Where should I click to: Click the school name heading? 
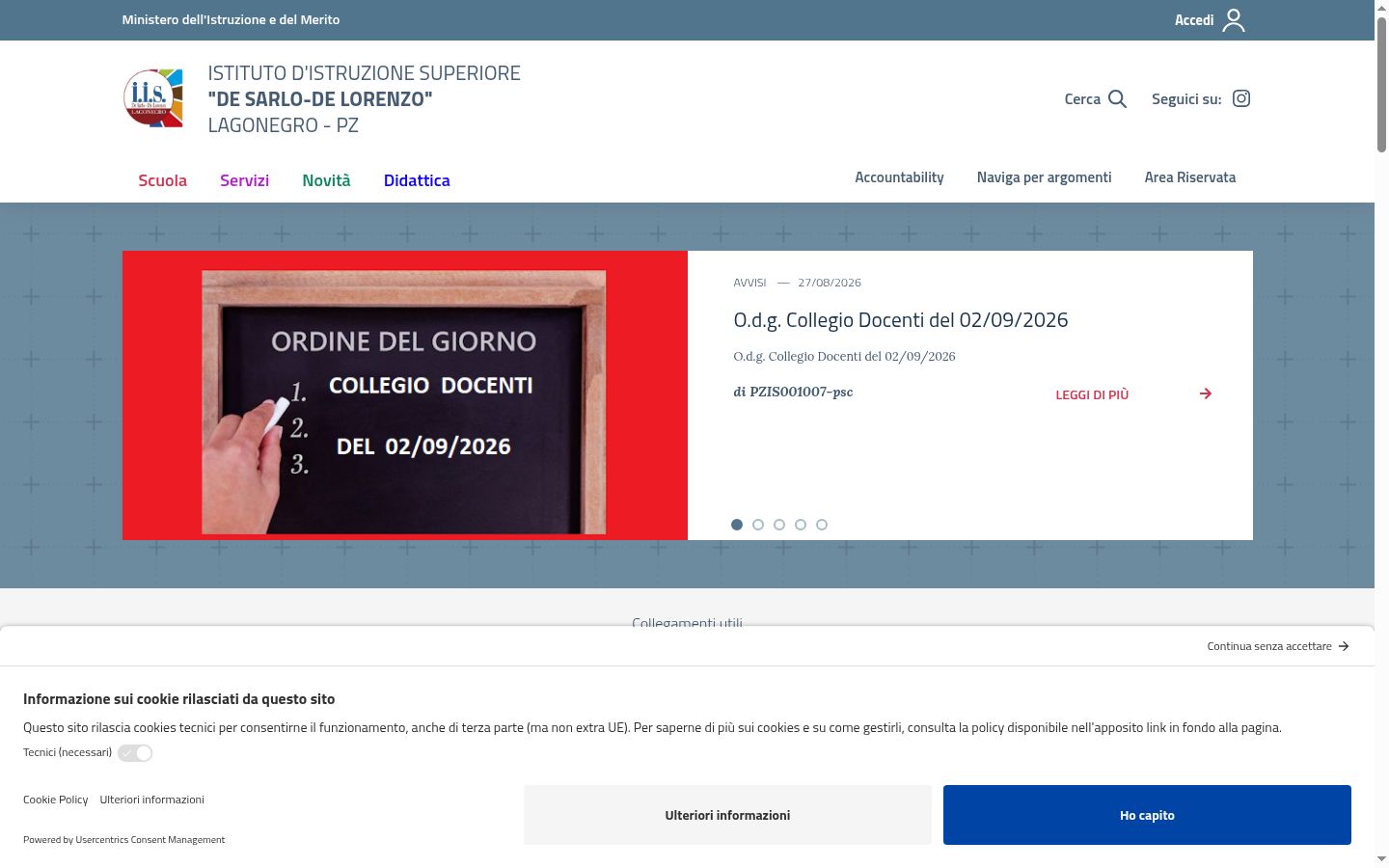[364, 99]
